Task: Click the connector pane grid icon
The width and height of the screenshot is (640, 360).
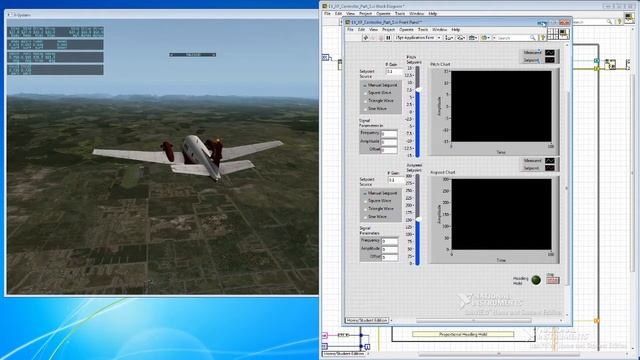Action: point(553,33)
